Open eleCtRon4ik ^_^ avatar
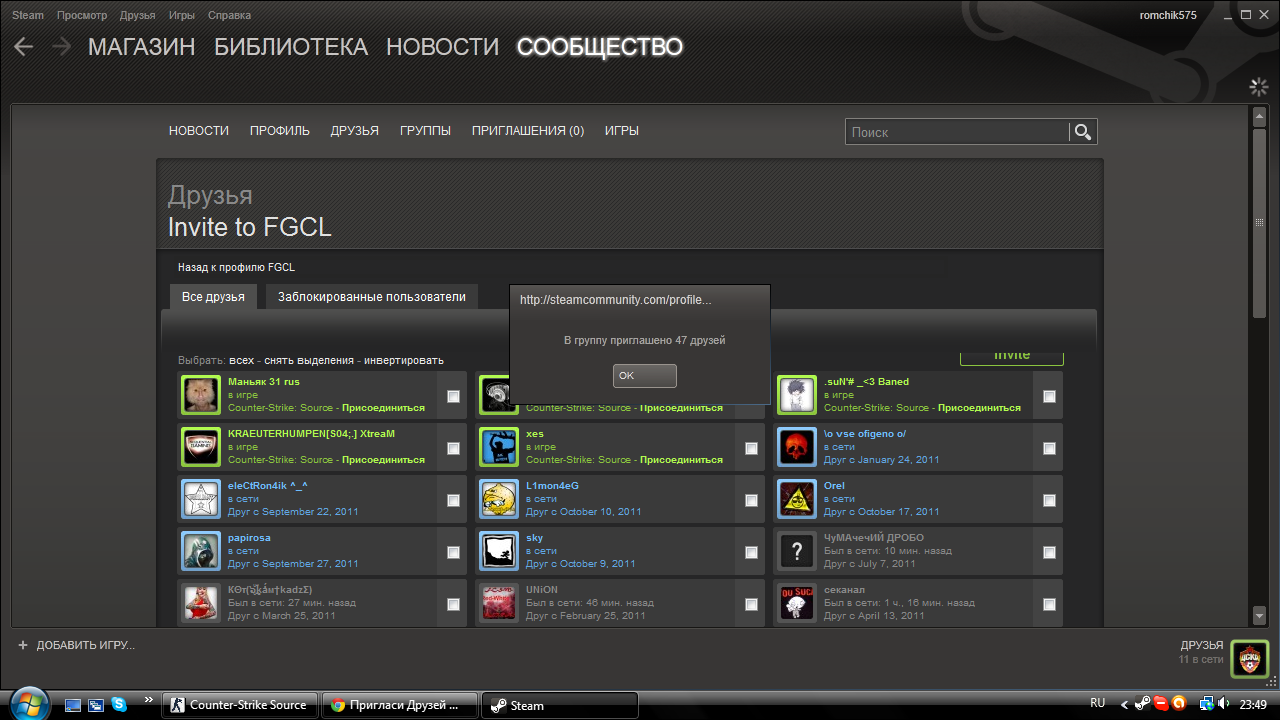 201,499
